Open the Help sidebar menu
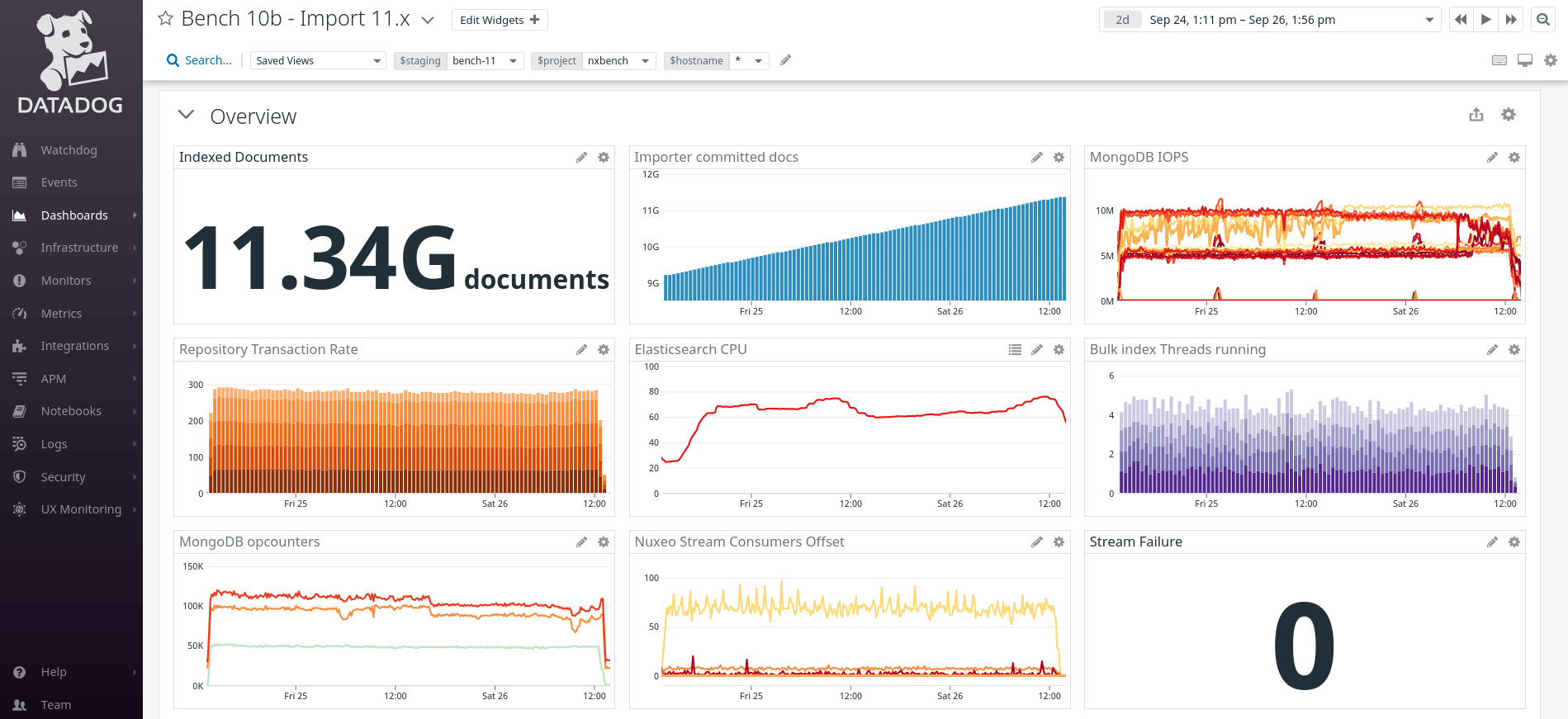 (x=71, y=672)
